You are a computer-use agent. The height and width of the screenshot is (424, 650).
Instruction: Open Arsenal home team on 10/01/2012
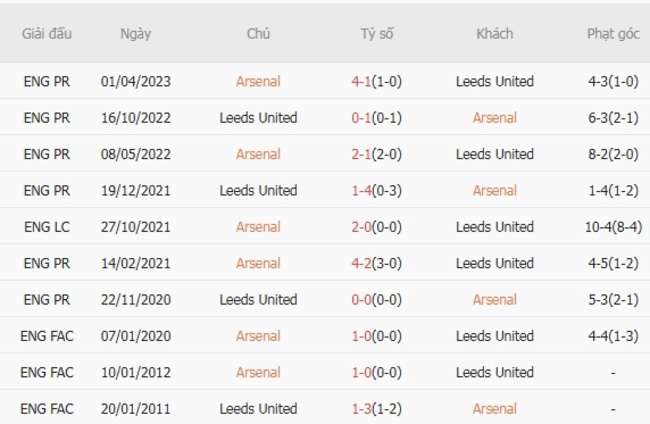tap(258, 372)
